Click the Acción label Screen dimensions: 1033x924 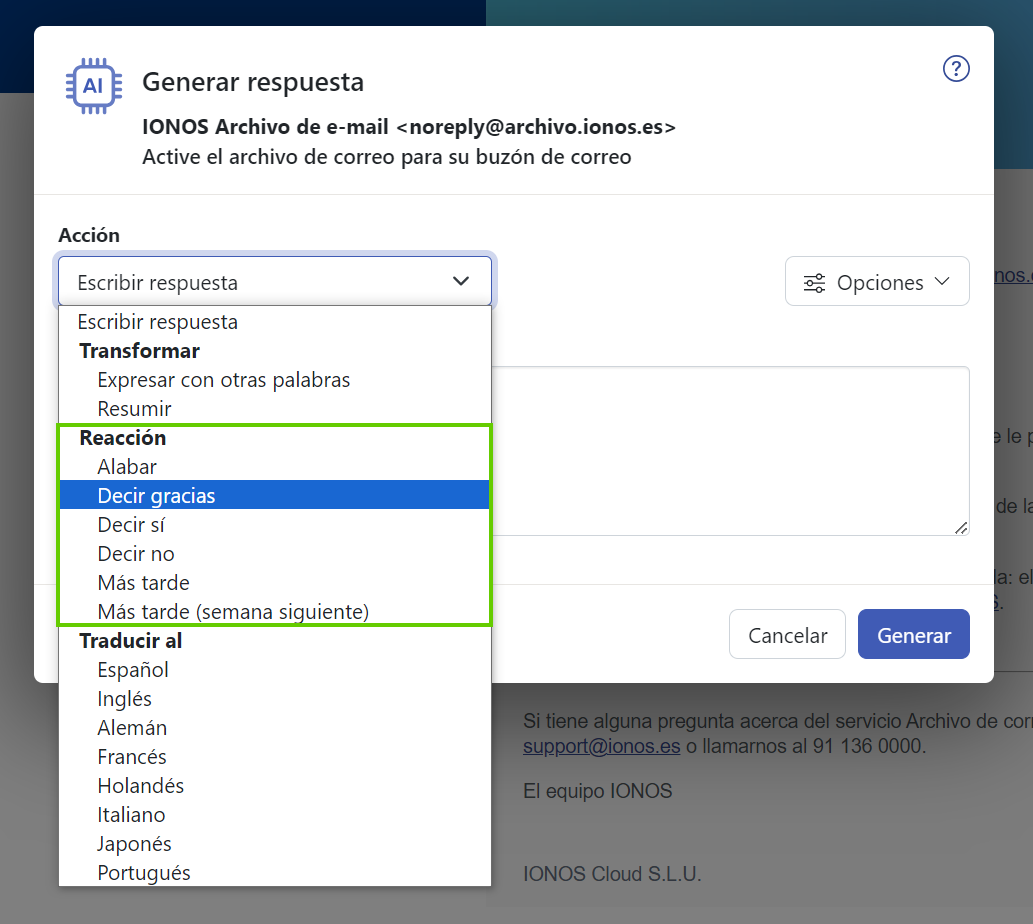pos(89,235)
